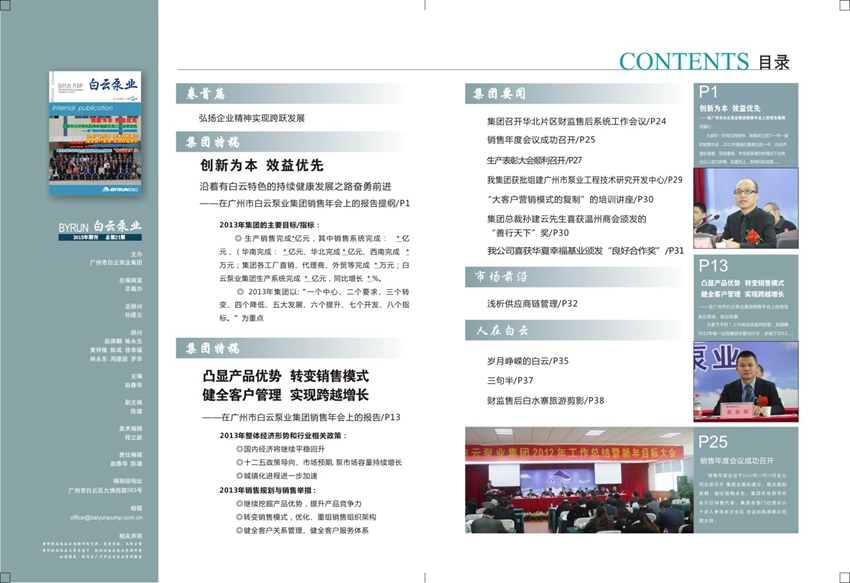Viewport: 850px width, 583px height.
Task: Open article 浅析供应商链管理/P32
Action: [x=532, y=303]
